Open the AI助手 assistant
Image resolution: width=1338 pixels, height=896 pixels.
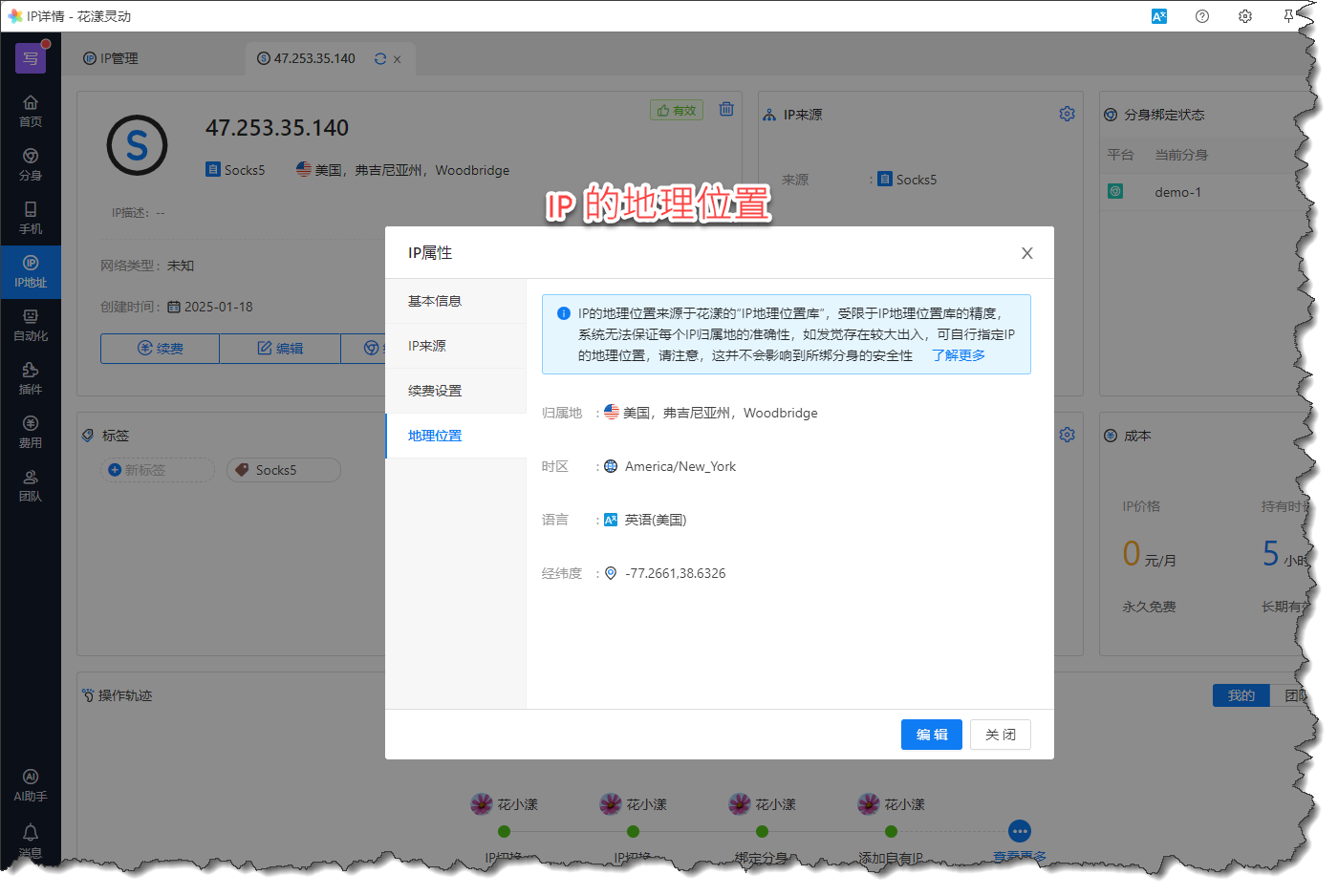pos(31,784)
